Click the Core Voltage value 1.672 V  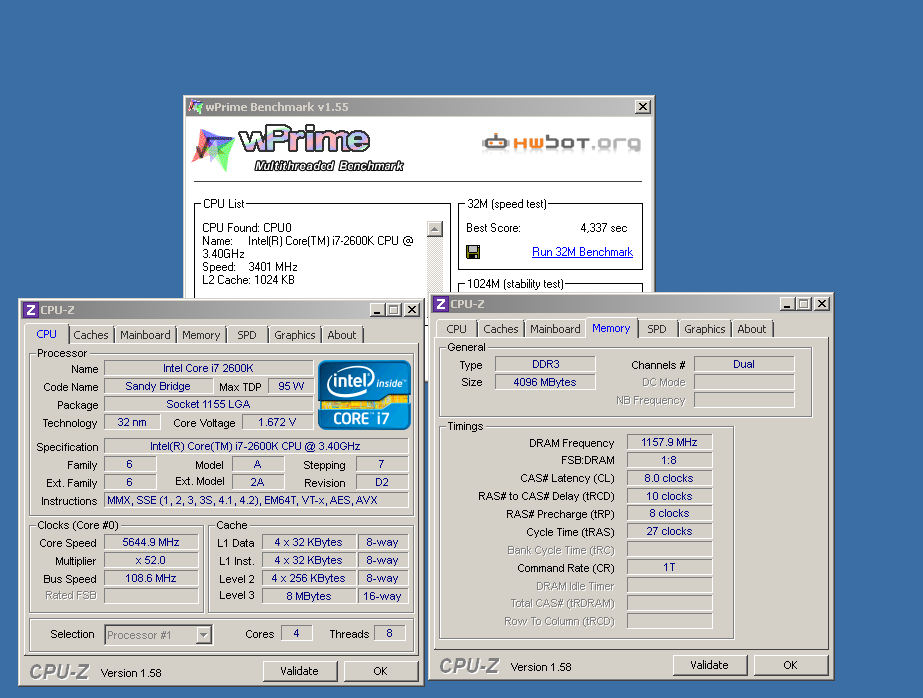pyautogui.click(x=277, y=422)
